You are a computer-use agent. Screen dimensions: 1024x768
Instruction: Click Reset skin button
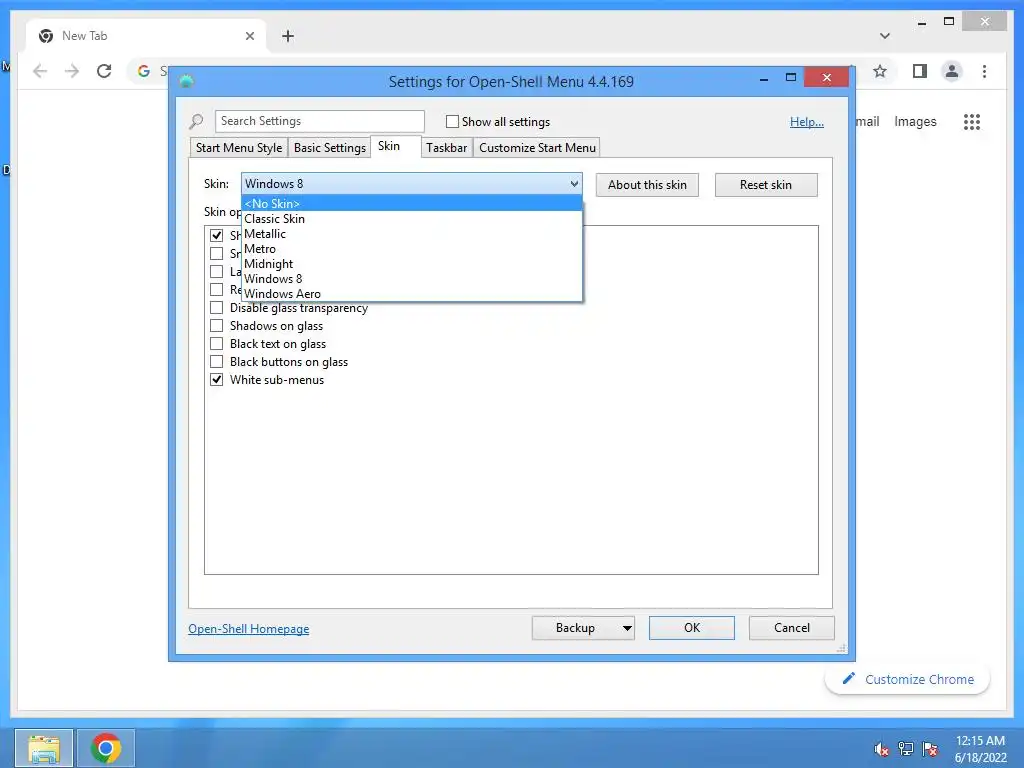pyautogui.click(x=766, y=185)
